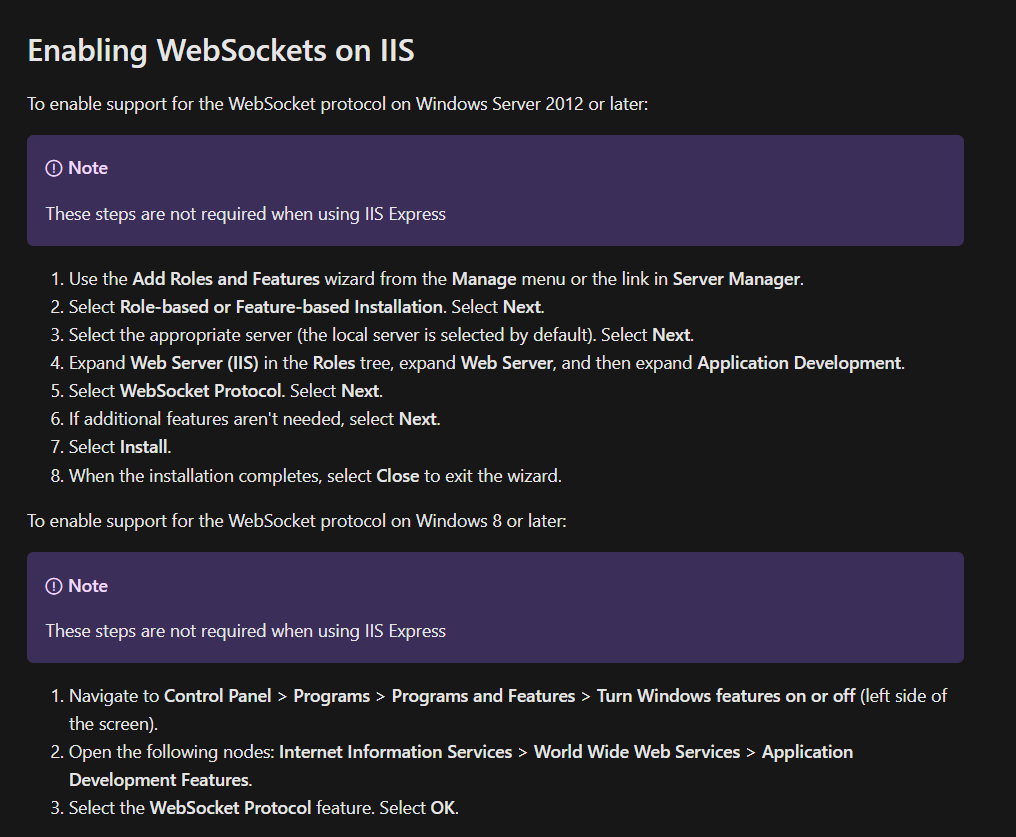Click the bold "Programs and Features" text
The height and width of the screenshot is (837, 1016).
pos(483,696)
